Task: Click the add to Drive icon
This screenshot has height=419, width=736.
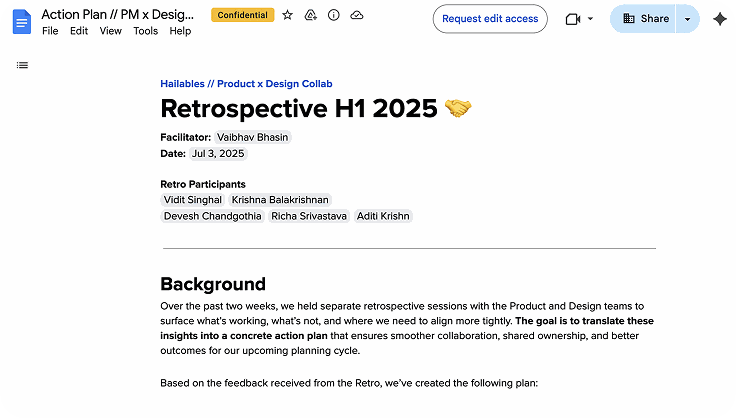Action: [311, 16]
